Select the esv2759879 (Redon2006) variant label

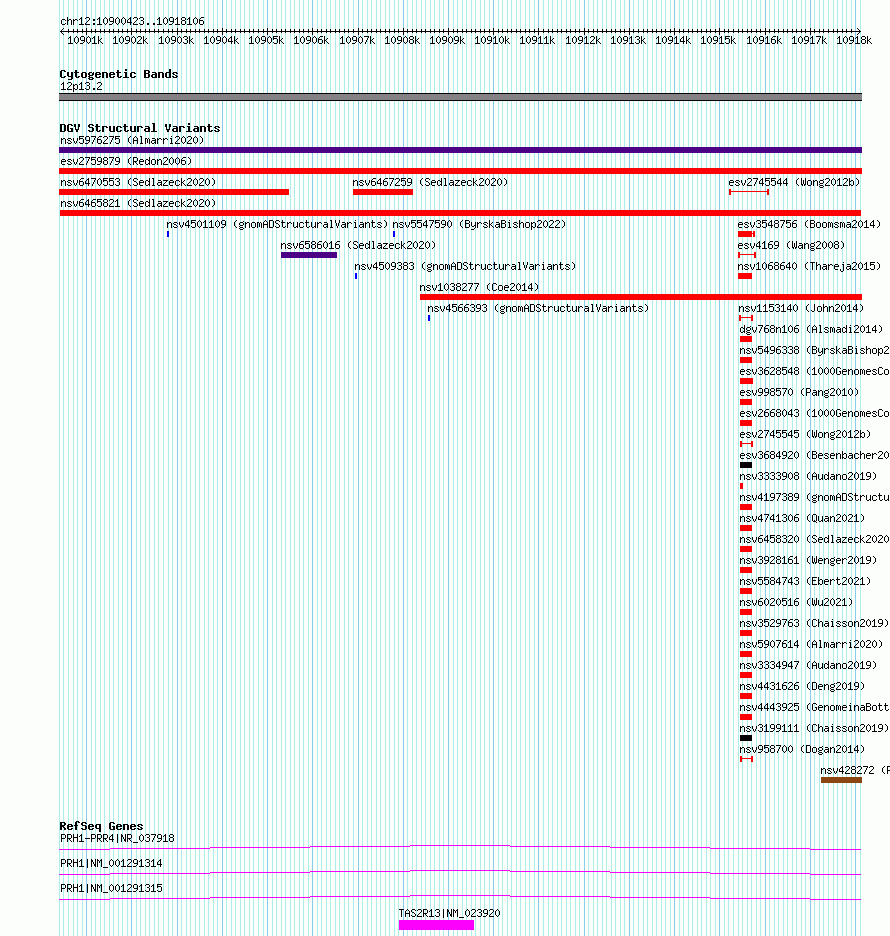126,161
